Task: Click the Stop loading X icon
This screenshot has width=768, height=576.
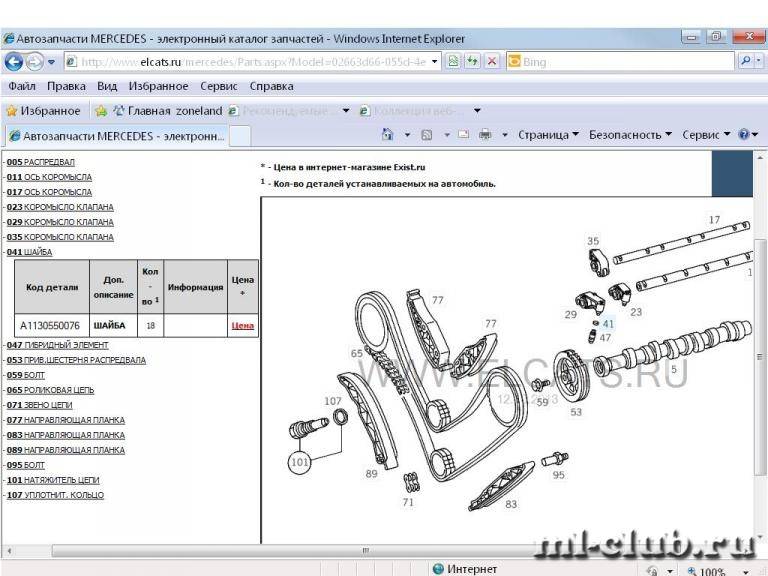Action: click(x=491, y=61)
